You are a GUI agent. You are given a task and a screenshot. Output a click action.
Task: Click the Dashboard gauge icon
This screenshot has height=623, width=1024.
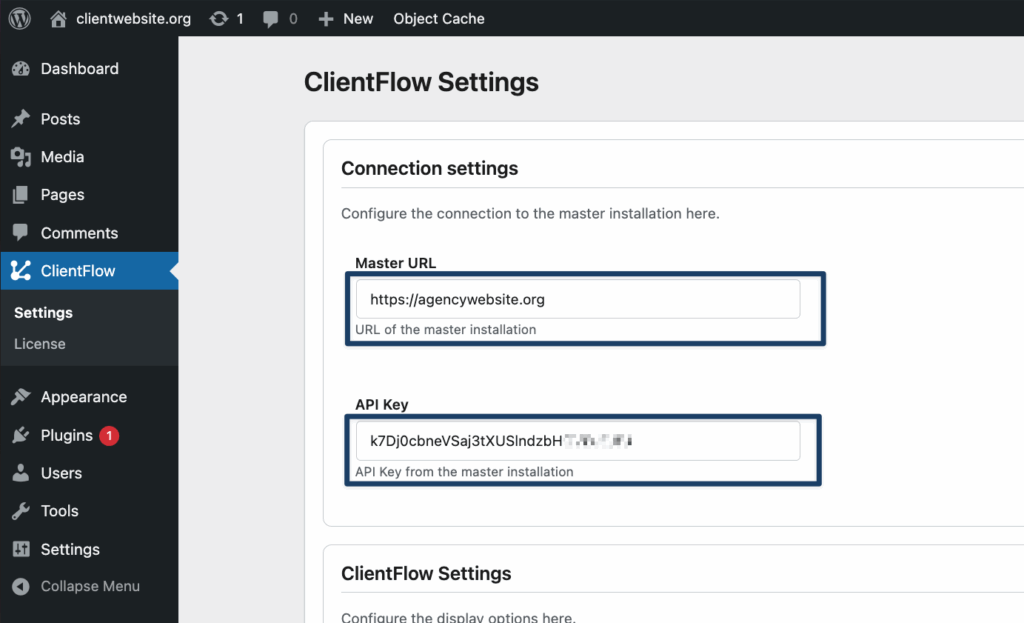[21, 69]
